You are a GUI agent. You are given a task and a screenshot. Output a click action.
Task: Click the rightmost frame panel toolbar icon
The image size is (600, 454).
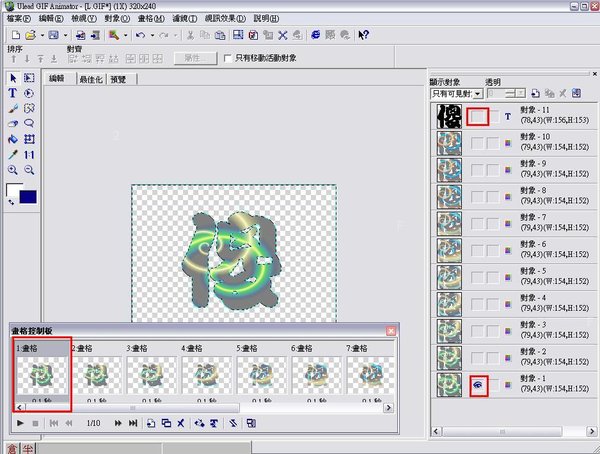(251, 423)
